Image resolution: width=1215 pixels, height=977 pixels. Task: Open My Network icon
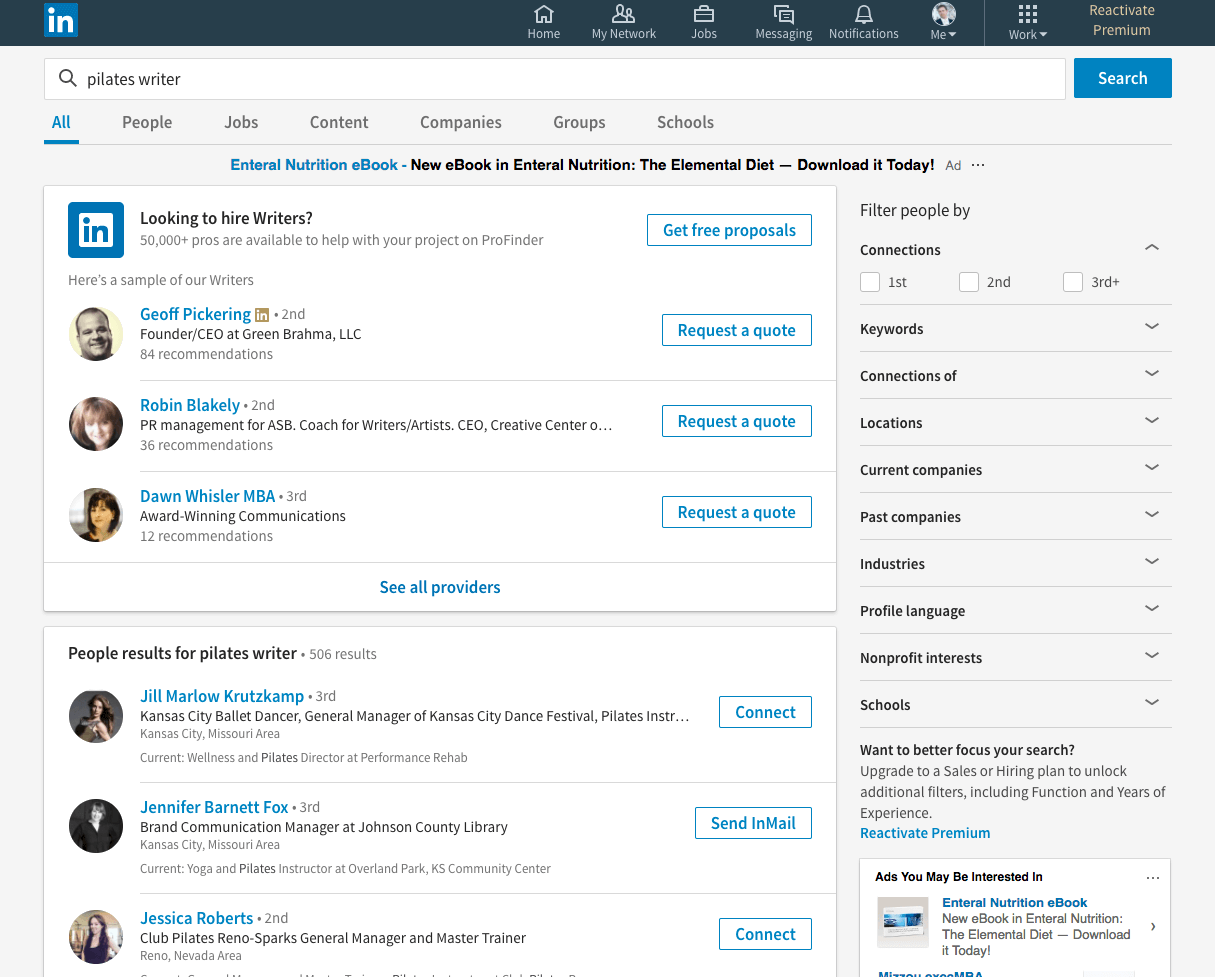[x=624, y=14]
